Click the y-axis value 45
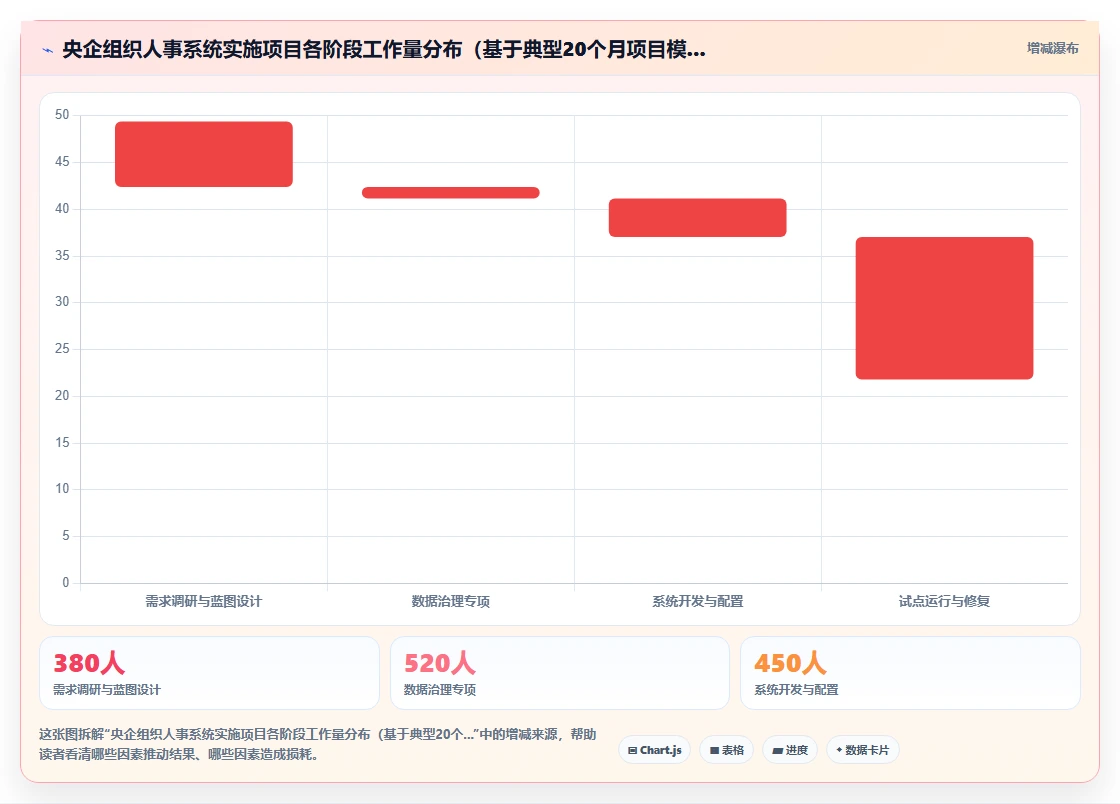This screenshot has height=804, width=1120. (62, 161)
